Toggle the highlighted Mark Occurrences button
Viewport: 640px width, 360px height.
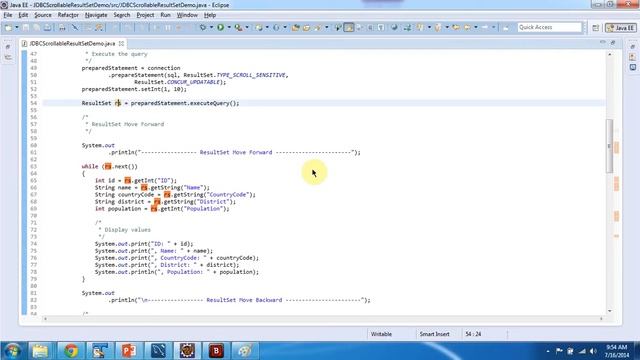click(x=349, y=27)
